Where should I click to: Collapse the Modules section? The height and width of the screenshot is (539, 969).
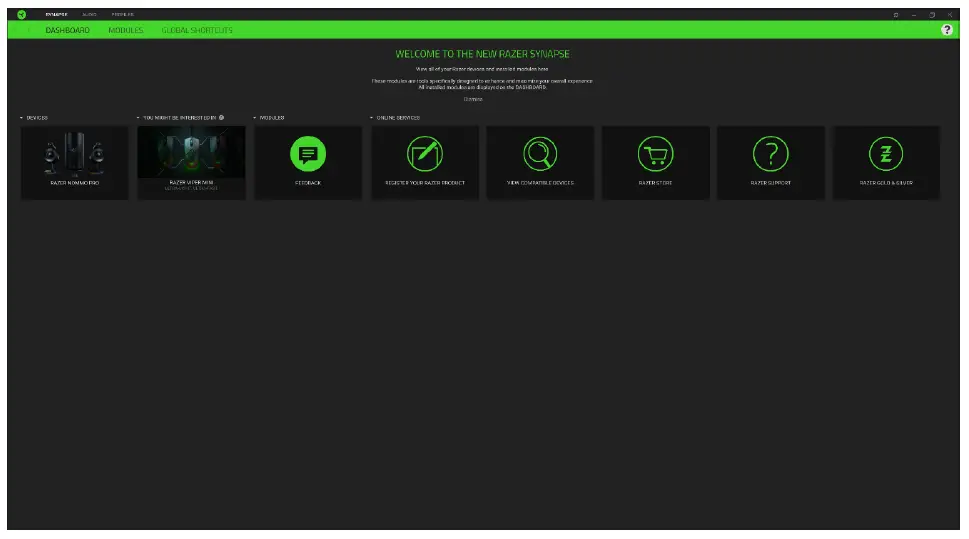coord(255,117)
